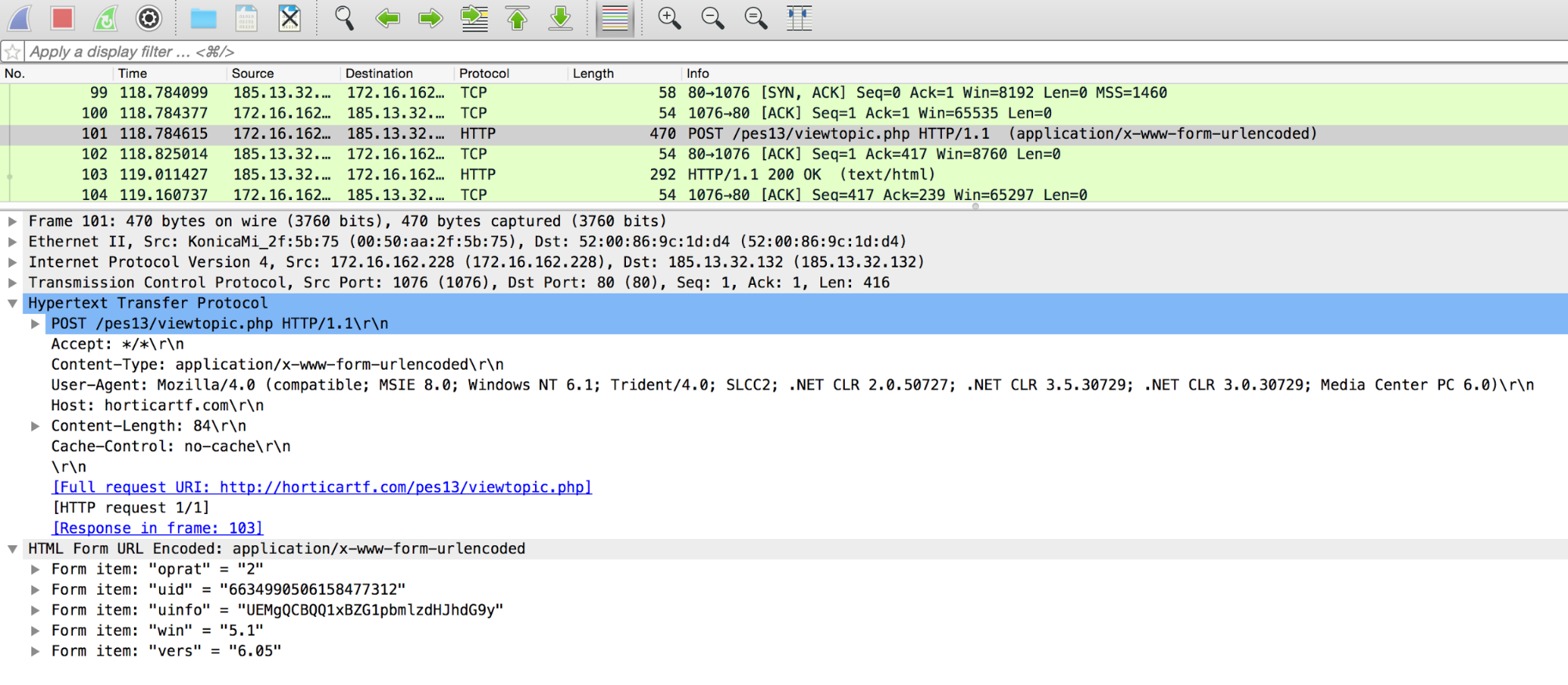Expand the Form item "uinfo" entry
Screen dimensions: 1568x685
(35, 610)
